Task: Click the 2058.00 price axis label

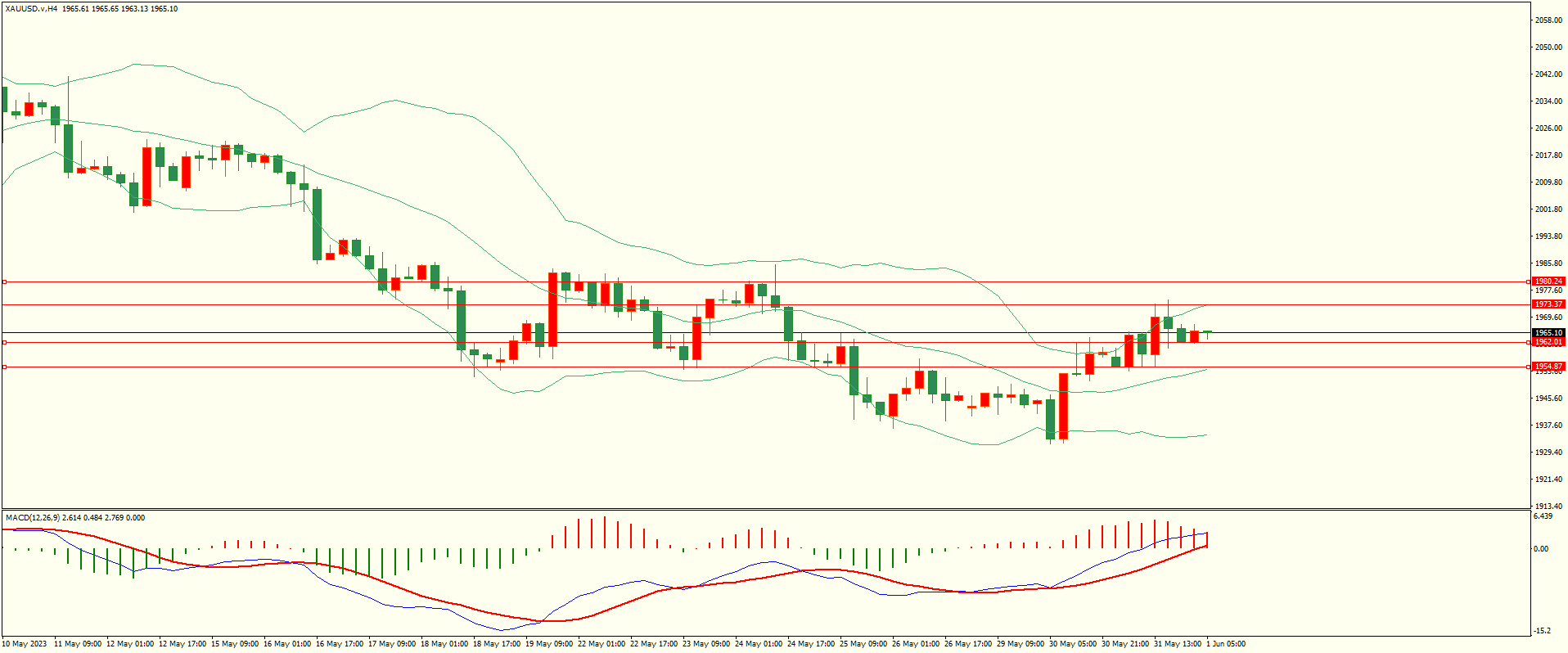Action: coord(1548,20)
